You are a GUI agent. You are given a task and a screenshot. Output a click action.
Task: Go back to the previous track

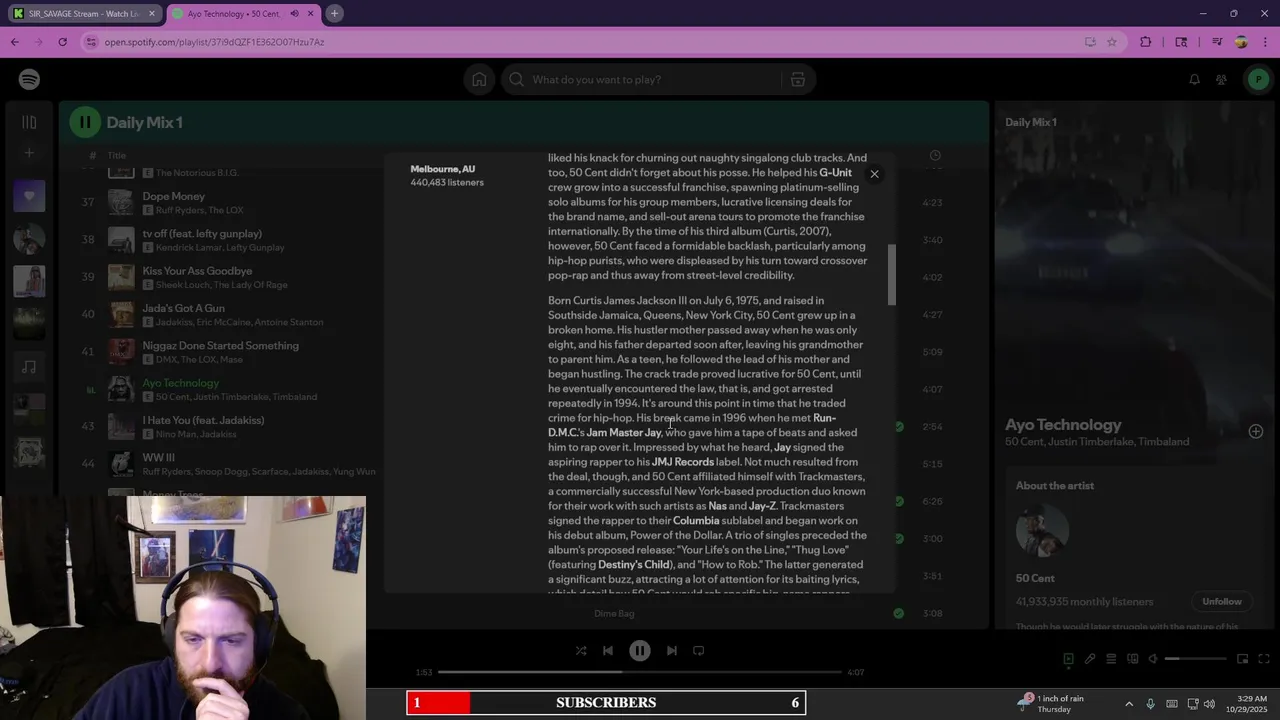608,650
